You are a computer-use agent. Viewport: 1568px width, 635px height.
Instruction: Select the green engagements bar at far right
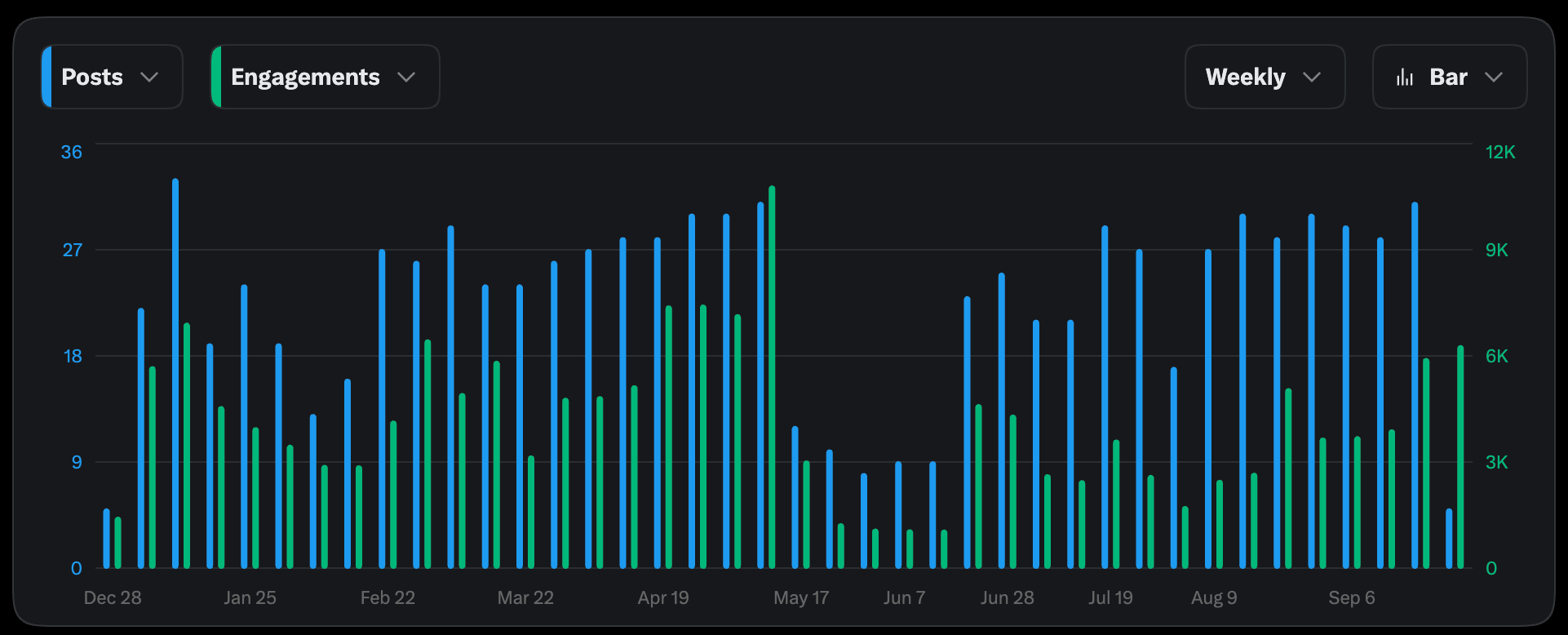pyautogui.click(x=1460, y=457)
